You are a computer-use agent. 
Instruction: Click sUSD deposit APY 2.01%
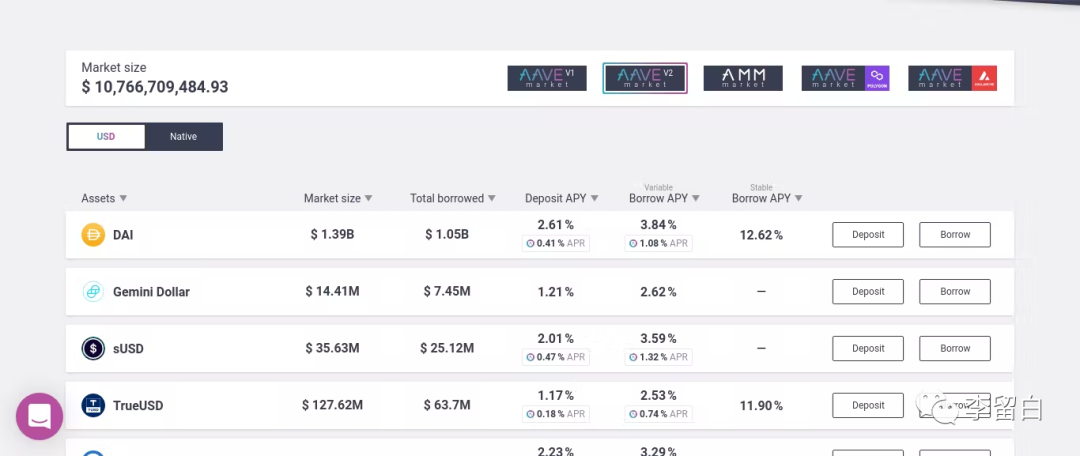click(556, 338)
